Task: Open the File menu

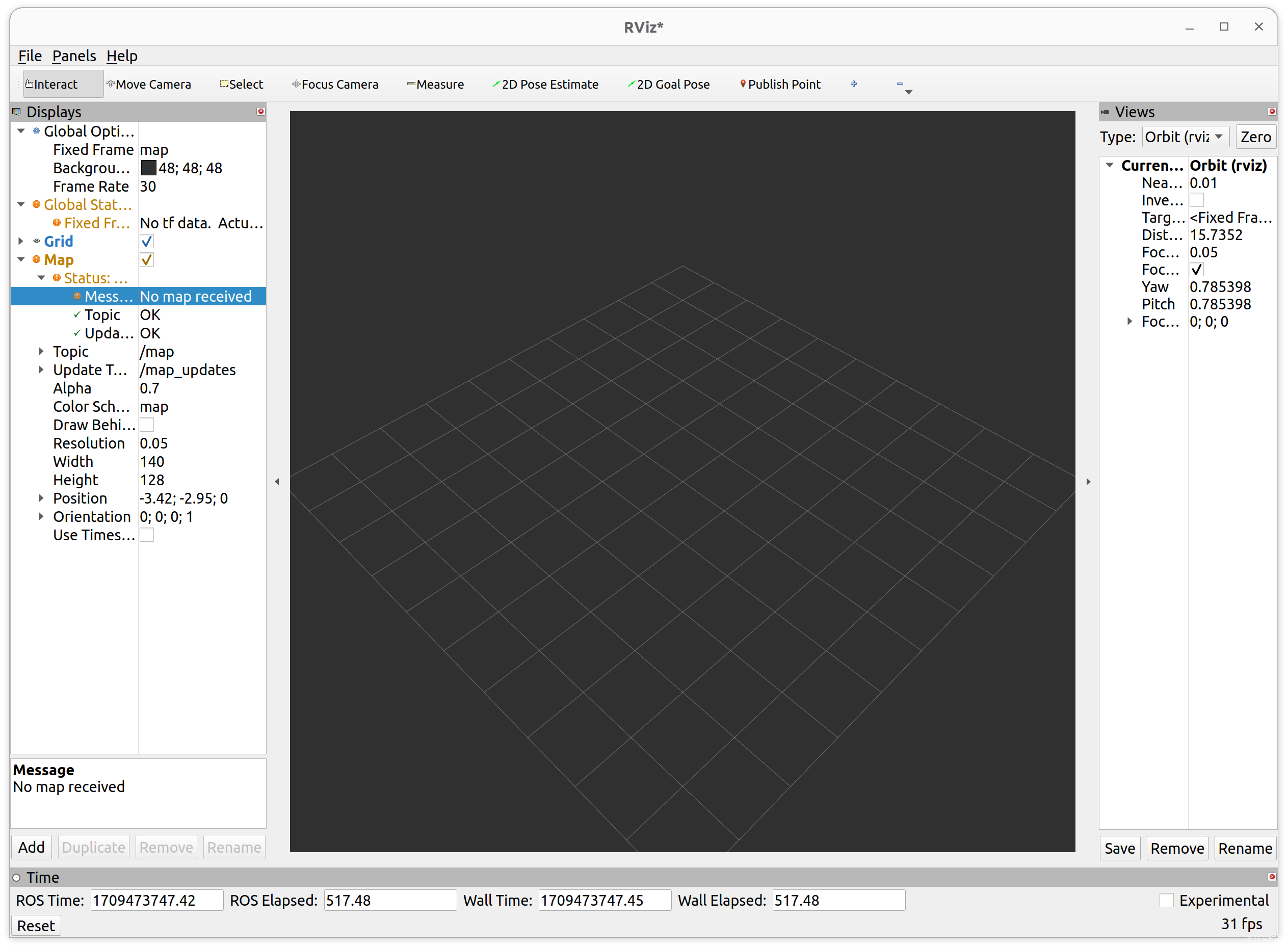Action: pos(30,56)
